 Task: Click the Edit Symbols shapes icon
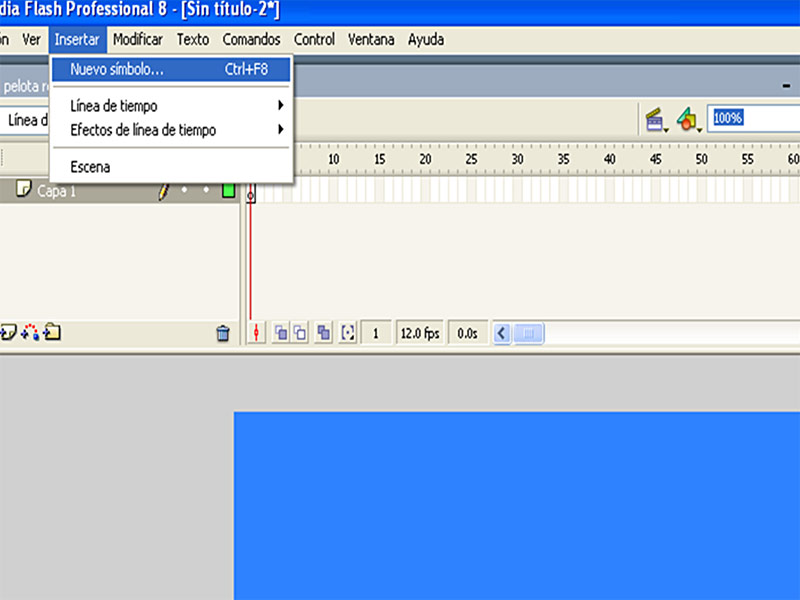point(687,120)
